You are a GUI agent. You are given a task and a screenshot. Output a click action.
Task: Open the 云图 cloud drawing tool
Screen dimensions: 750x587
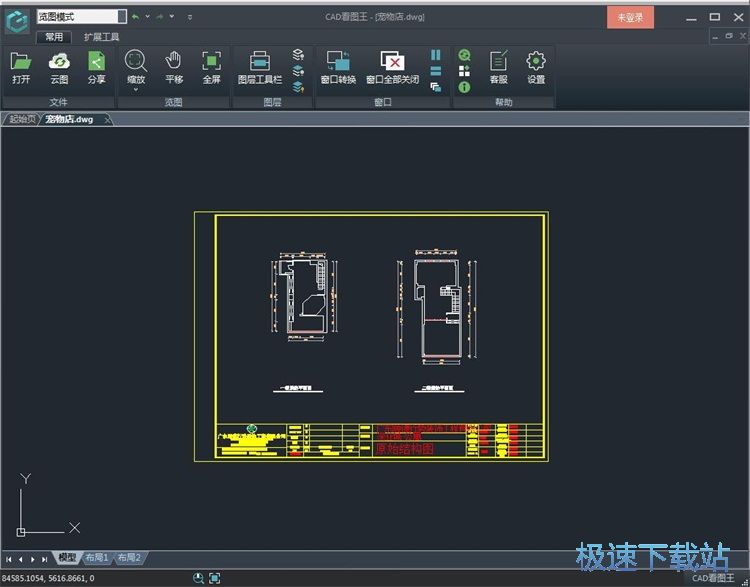pyautogui.click(x=59, y=66)
